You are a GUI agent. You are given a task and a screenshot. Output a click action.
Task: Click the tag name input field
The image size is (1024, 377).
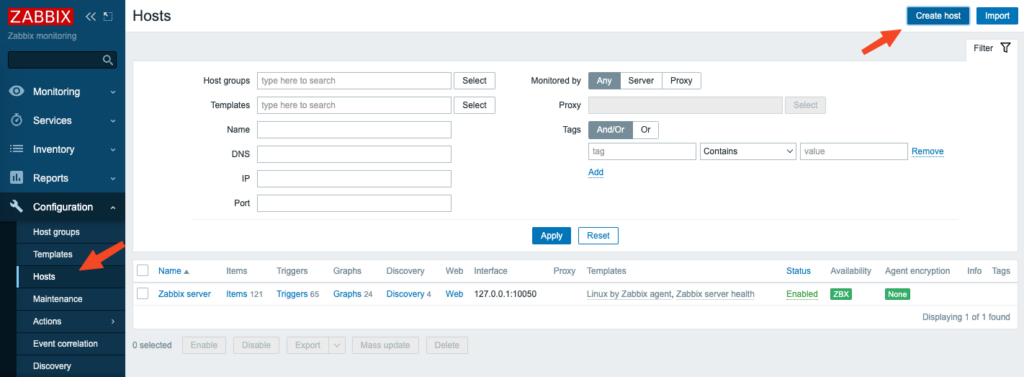[x=642, y=152]
